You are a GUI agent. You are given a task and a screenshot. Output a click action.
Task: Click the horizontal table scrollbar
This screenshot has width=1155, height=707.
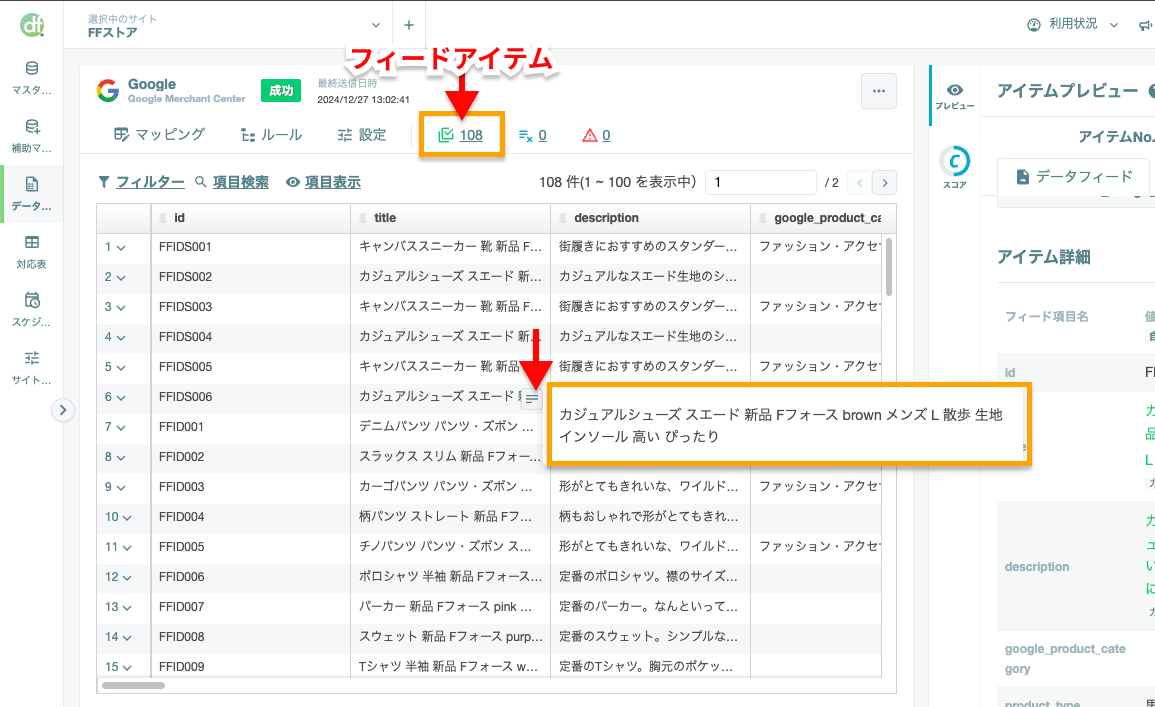(133, 686)
